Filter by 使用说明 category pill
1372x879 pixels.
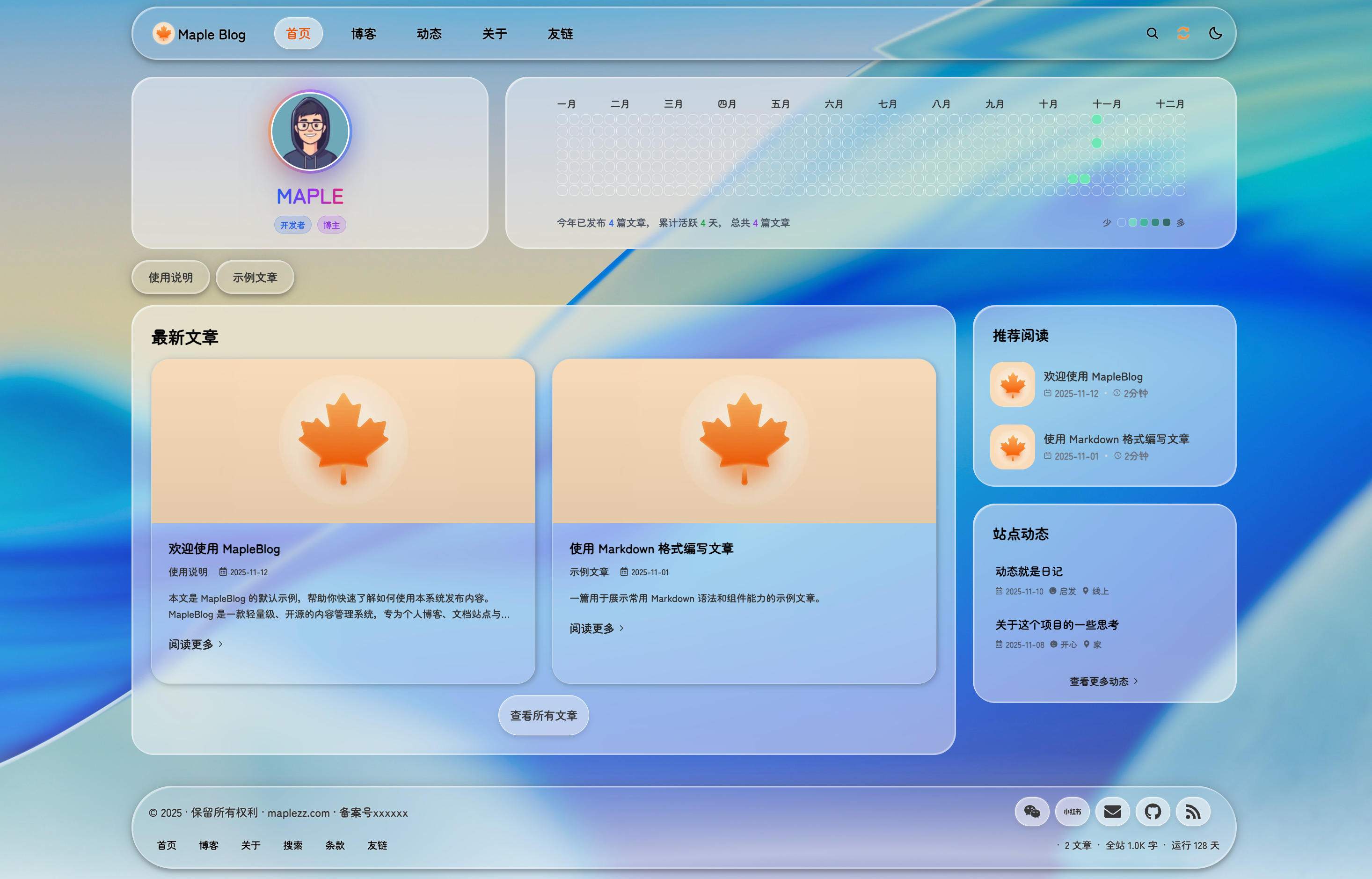171,278
